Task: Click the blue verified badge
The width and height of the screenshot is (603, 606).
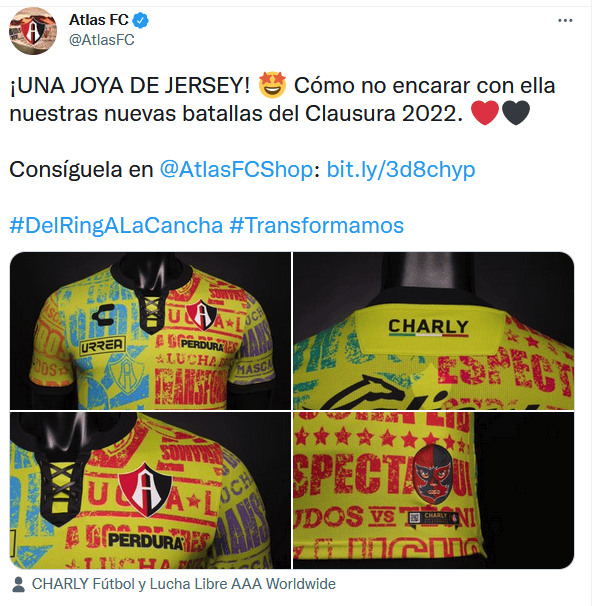Action: click(141, 20)
